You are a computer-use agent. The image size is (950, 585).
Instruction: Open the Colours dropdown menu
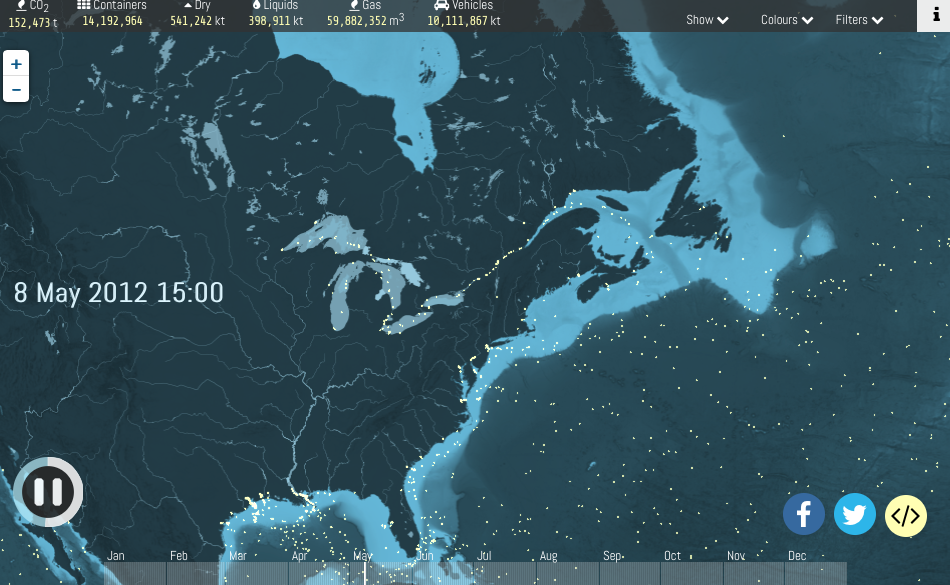[x=787, y=20]
